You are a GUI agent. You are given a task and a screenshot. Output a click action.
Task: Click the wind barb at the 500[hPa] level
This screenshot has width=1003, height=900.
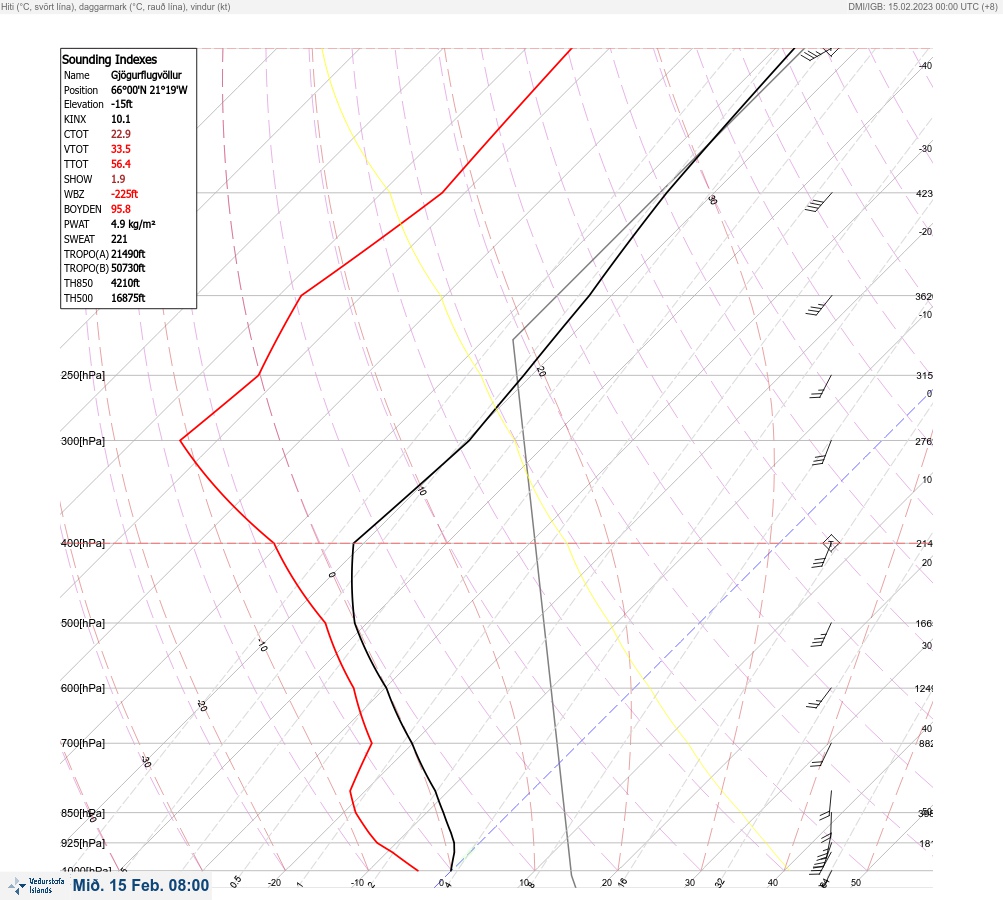tap(821, 635)
